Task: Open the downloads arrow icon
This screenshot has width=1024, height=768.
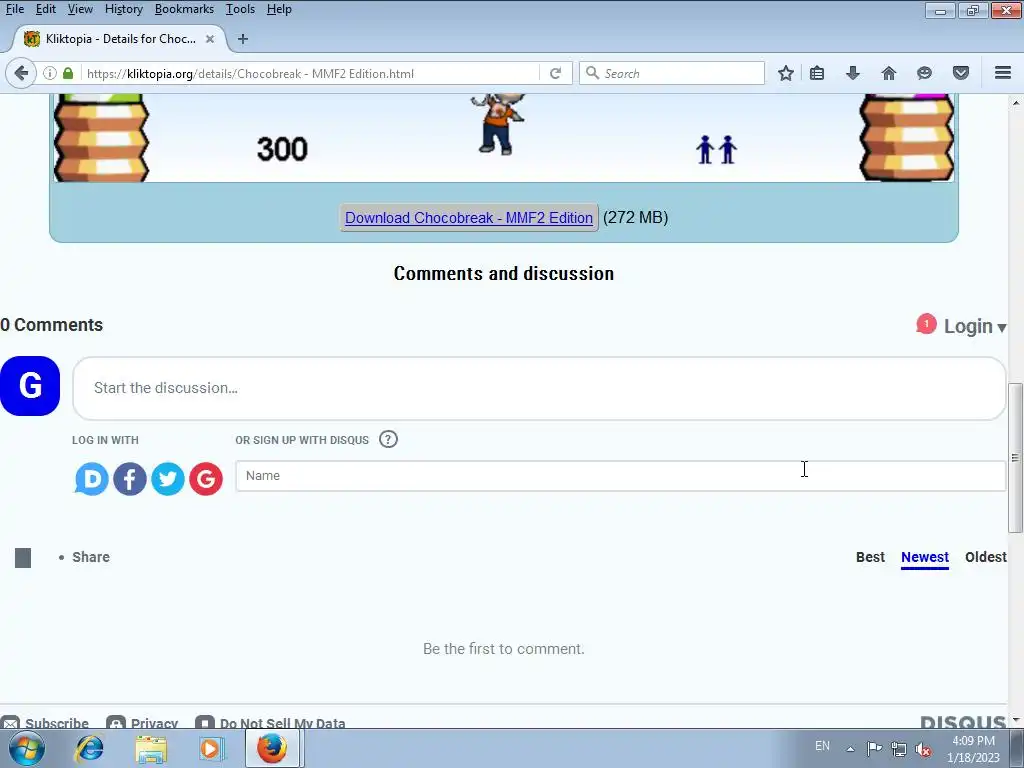Action: (x=852, y=73)
